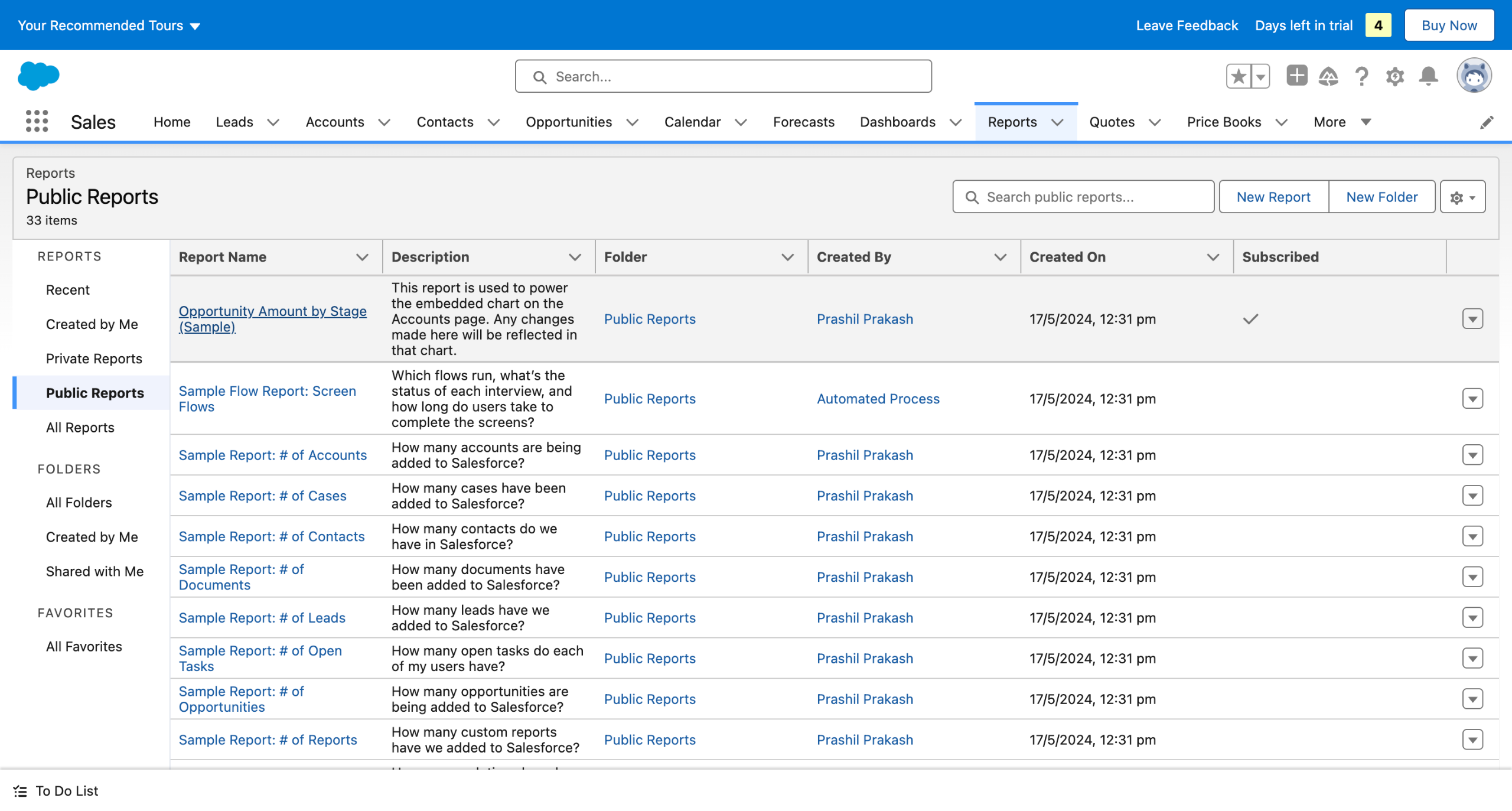Viewport: 1512px width, 811px height.
Task: Open Description column menu chevron
Action: tap(575, 257)
